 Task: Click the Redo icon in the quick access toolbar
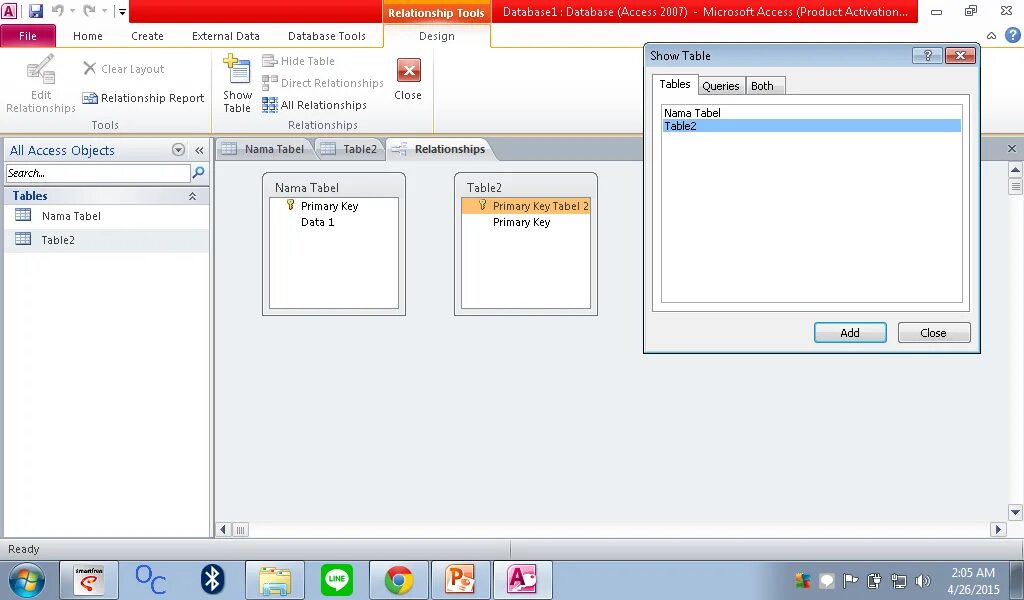[89, 10]
